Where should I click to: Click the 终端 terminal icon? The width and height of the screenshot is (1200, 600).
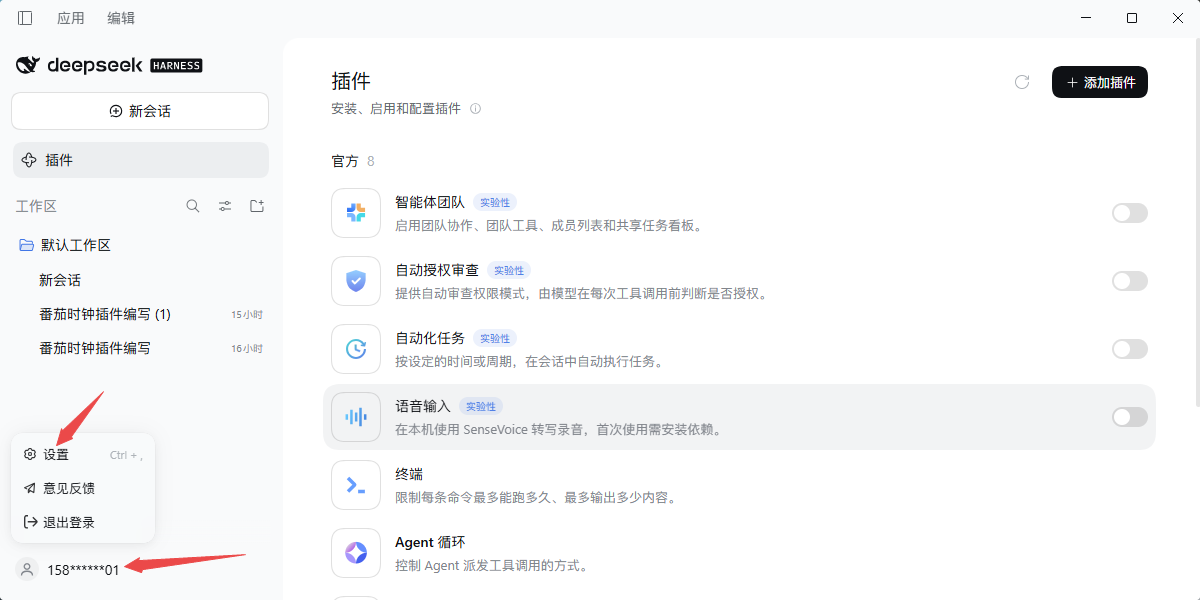coord(356,485)
